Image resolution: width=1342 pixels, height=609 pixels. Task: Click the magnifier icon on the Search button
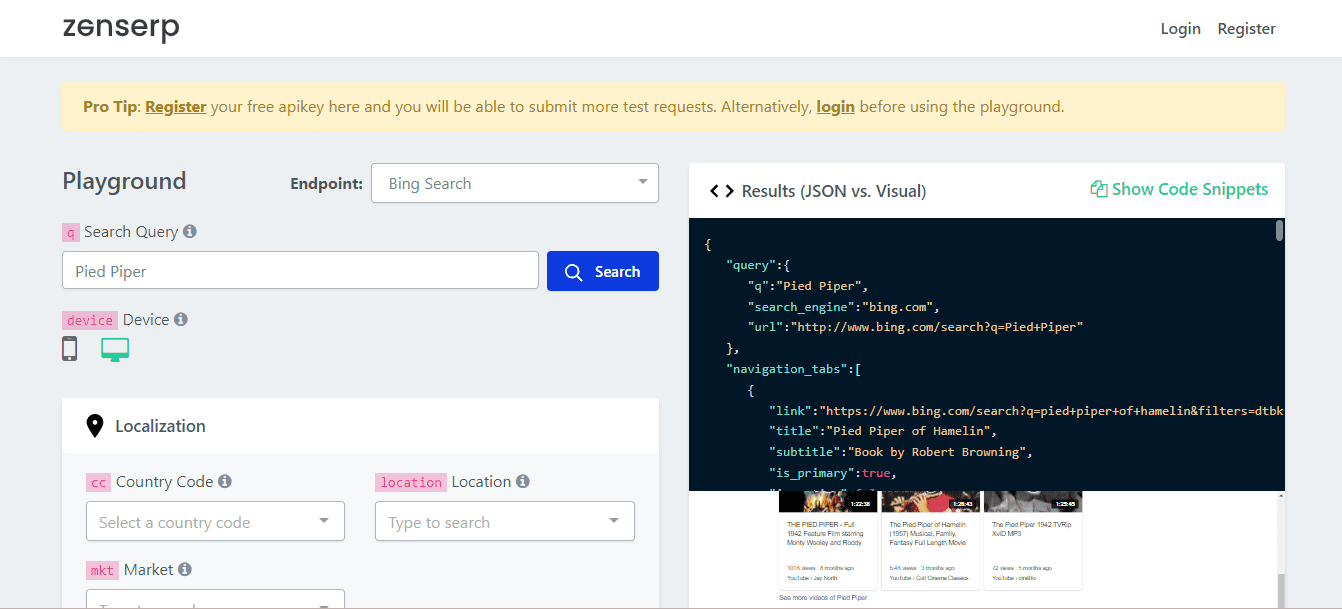(x=573, y=271)
